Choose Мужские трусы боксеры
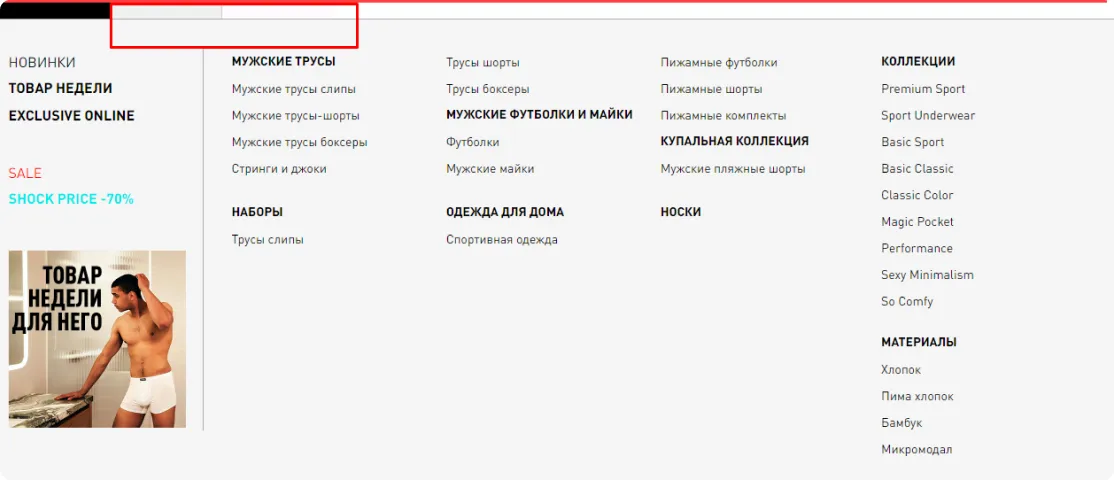 click(299, 142)
